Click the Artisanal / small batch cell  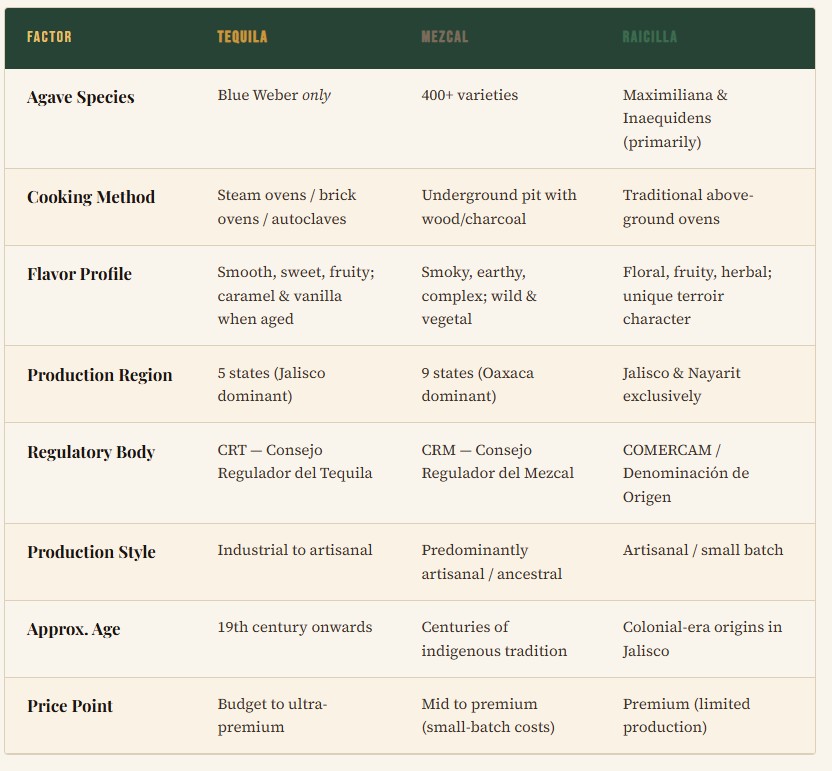[703, 550]
